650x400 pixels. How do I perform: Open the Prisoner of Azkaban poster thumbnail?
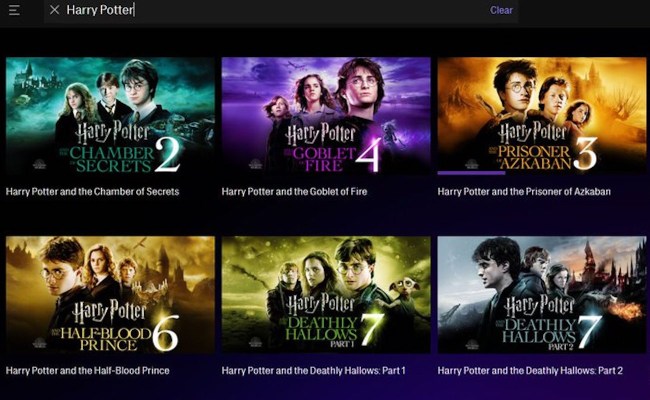click(x=541, y=113)
